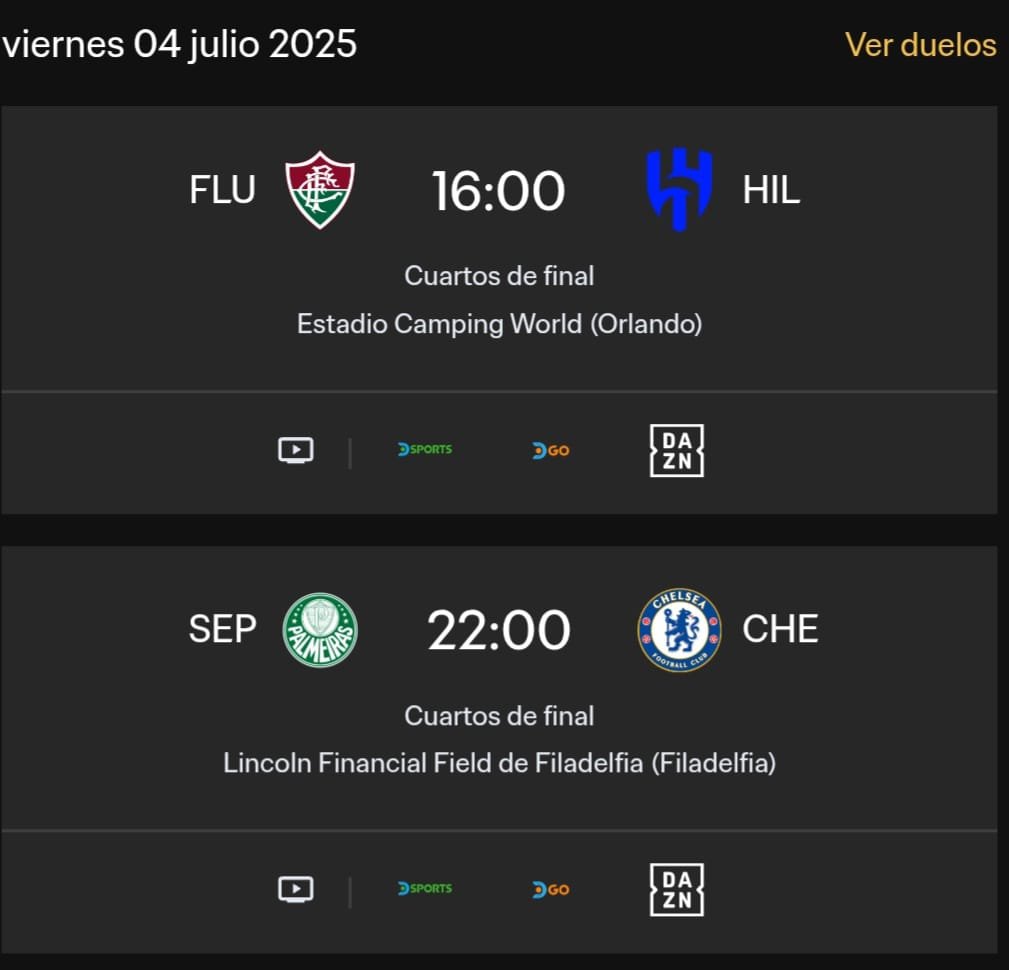Viewport: 1009px width, 970px height.
Task: Open the Ver duelos link
Action: pyautogui.click(x=920, y=45)
